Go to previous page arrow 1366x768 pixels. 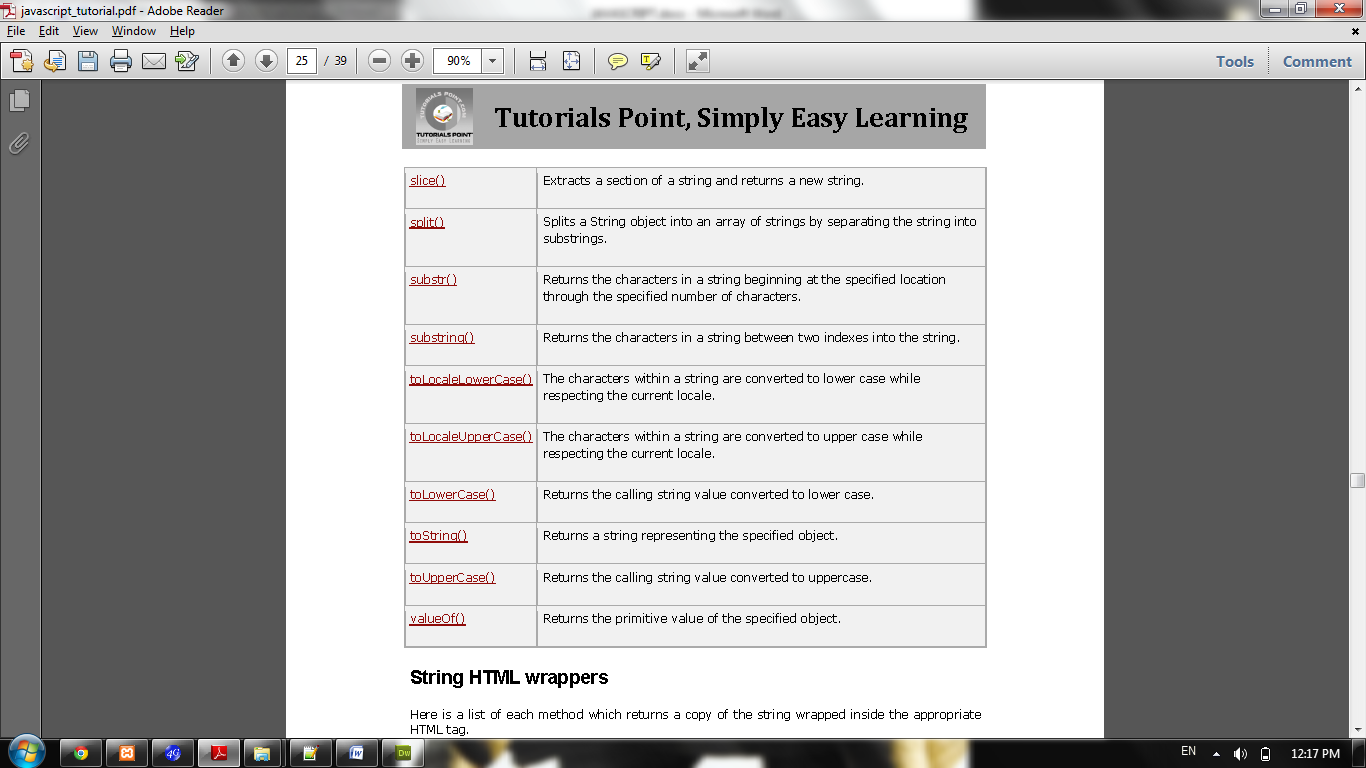click(233, 61)
